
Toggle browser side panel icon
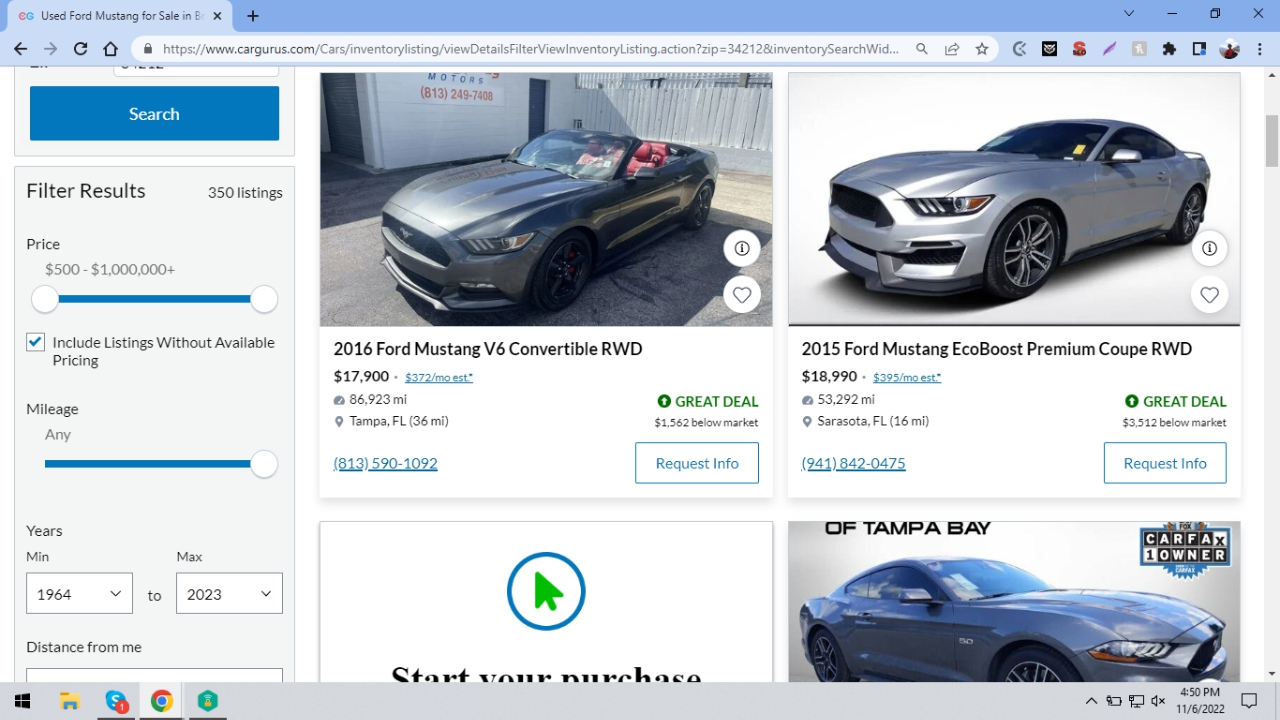pos(1199,48)
